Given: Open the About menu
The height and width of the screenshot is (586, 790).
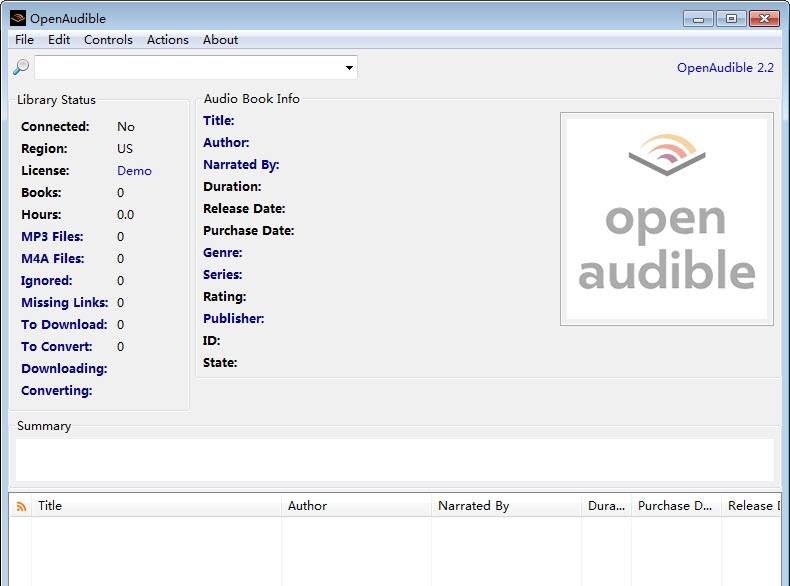Looking at the screenshot, I should [x=220, y=40].
